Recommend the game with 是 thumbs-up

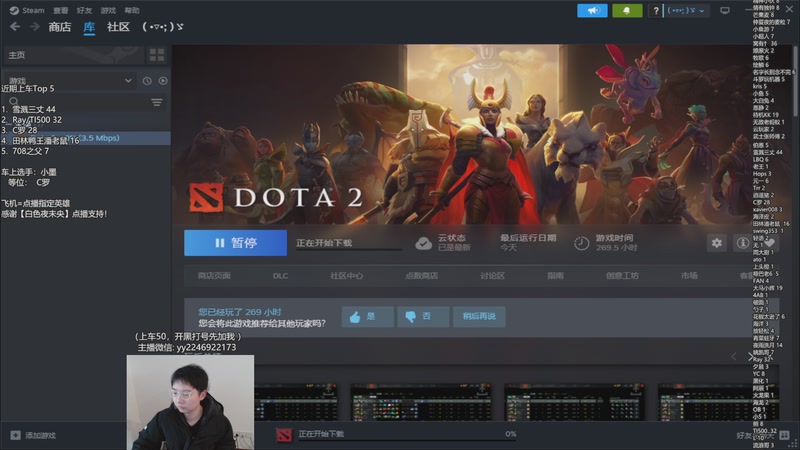367,317
